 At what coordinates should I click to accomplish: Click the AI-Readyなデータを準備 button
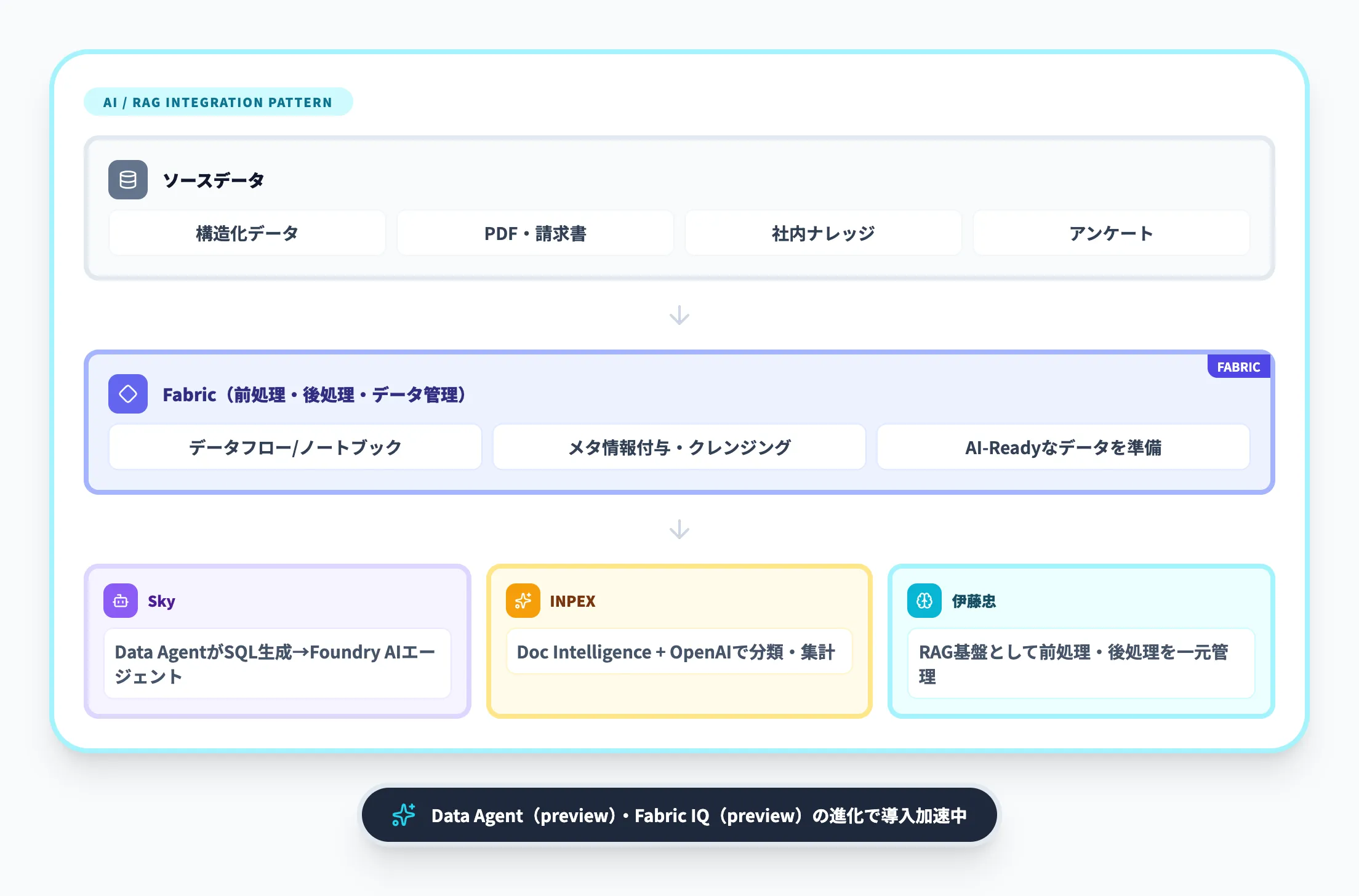pos(1063,447)
